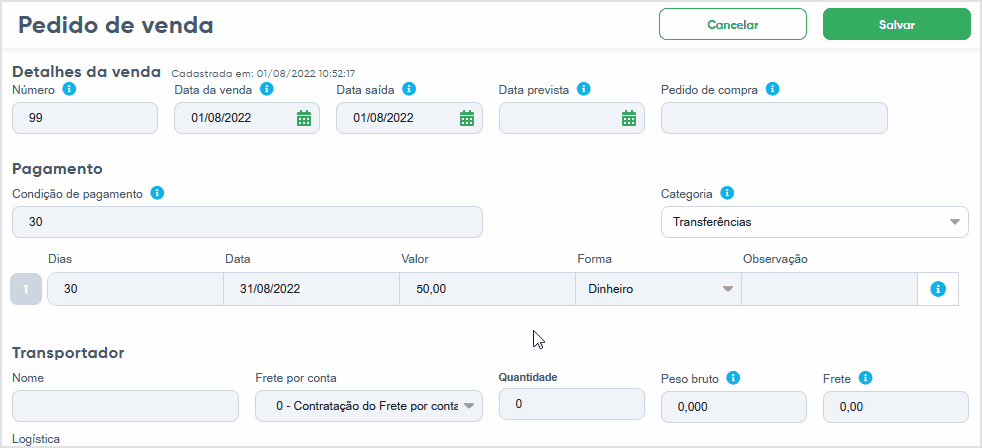Click the Observação input field
Viewport: 982px width, 448px height.
[x=830, y=289]
